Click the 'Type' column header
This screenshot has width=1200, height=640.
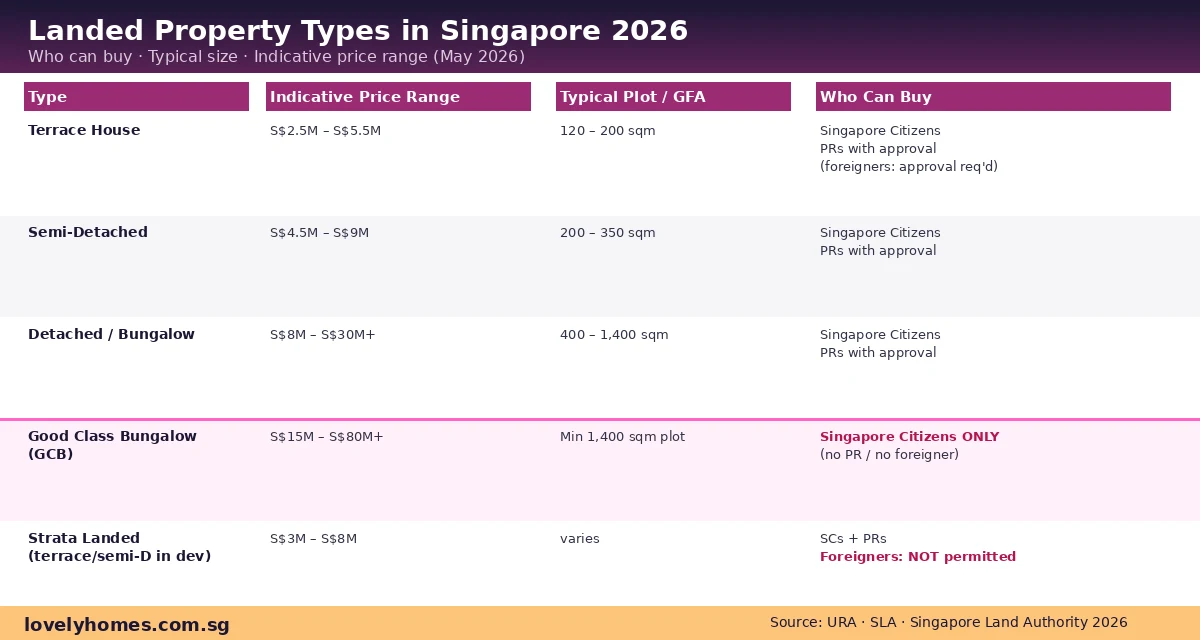(x=136, y=97)
